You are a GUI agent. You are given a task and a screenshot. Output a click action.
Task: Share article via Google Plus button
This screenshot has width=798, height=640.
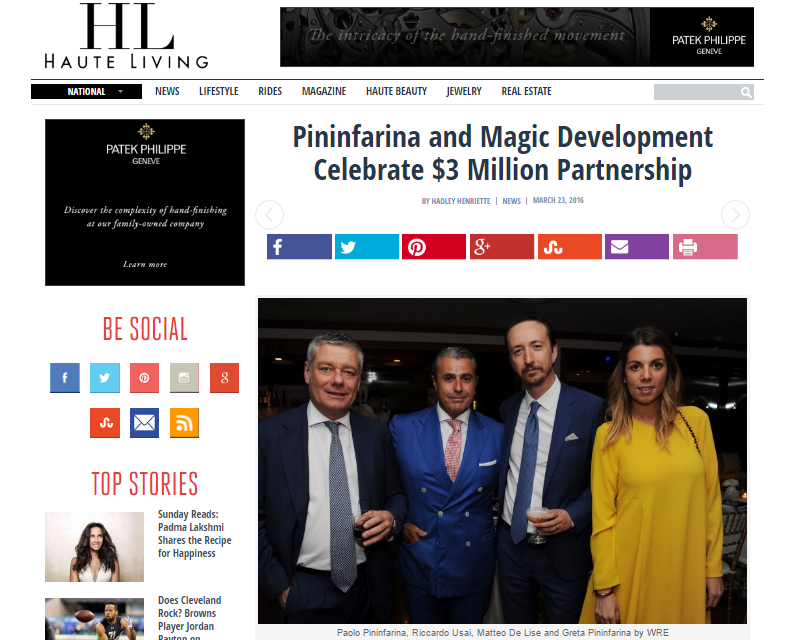(502, 247)
